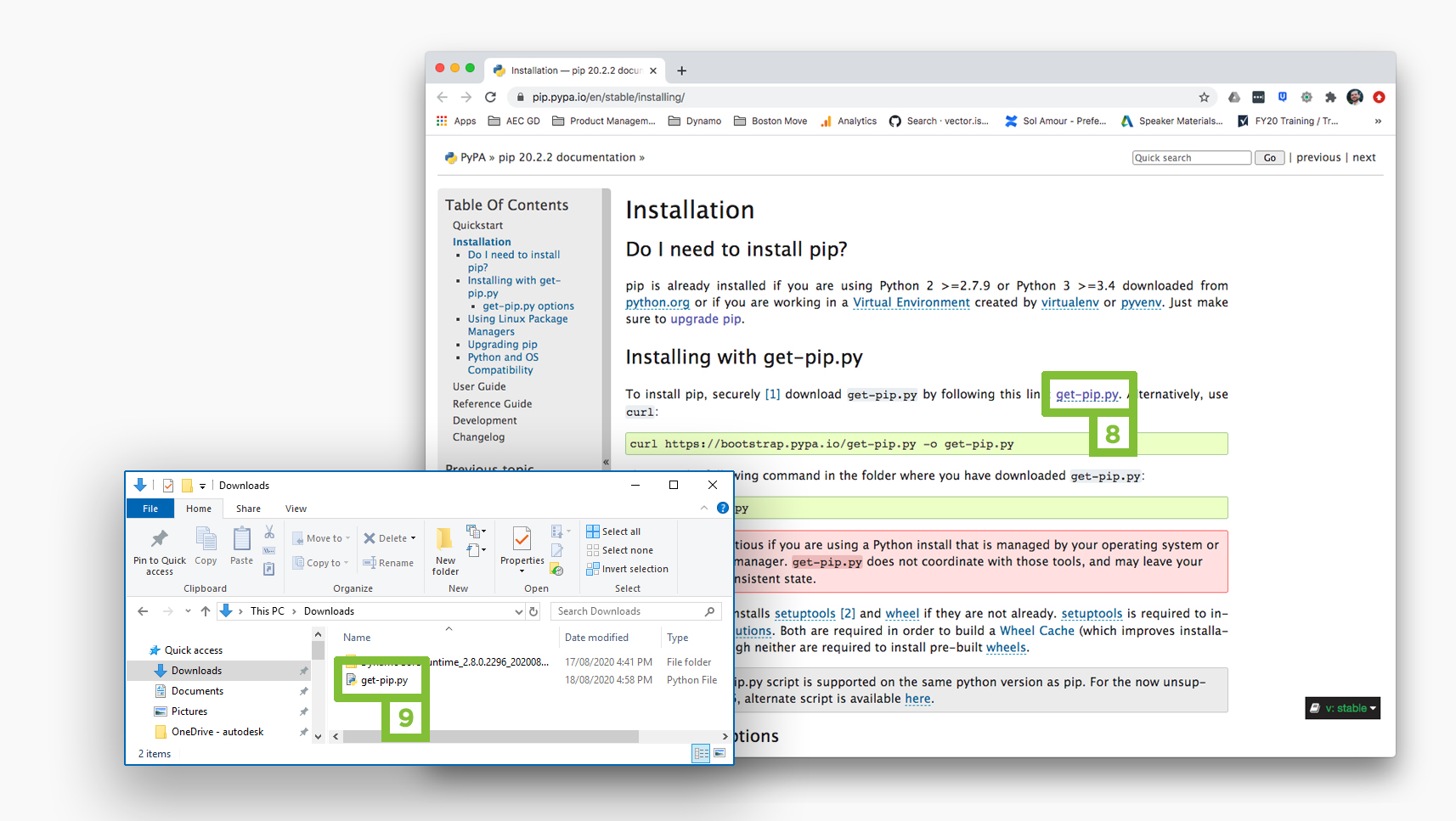Go up one folder level in Explorer

click(206, 611)
